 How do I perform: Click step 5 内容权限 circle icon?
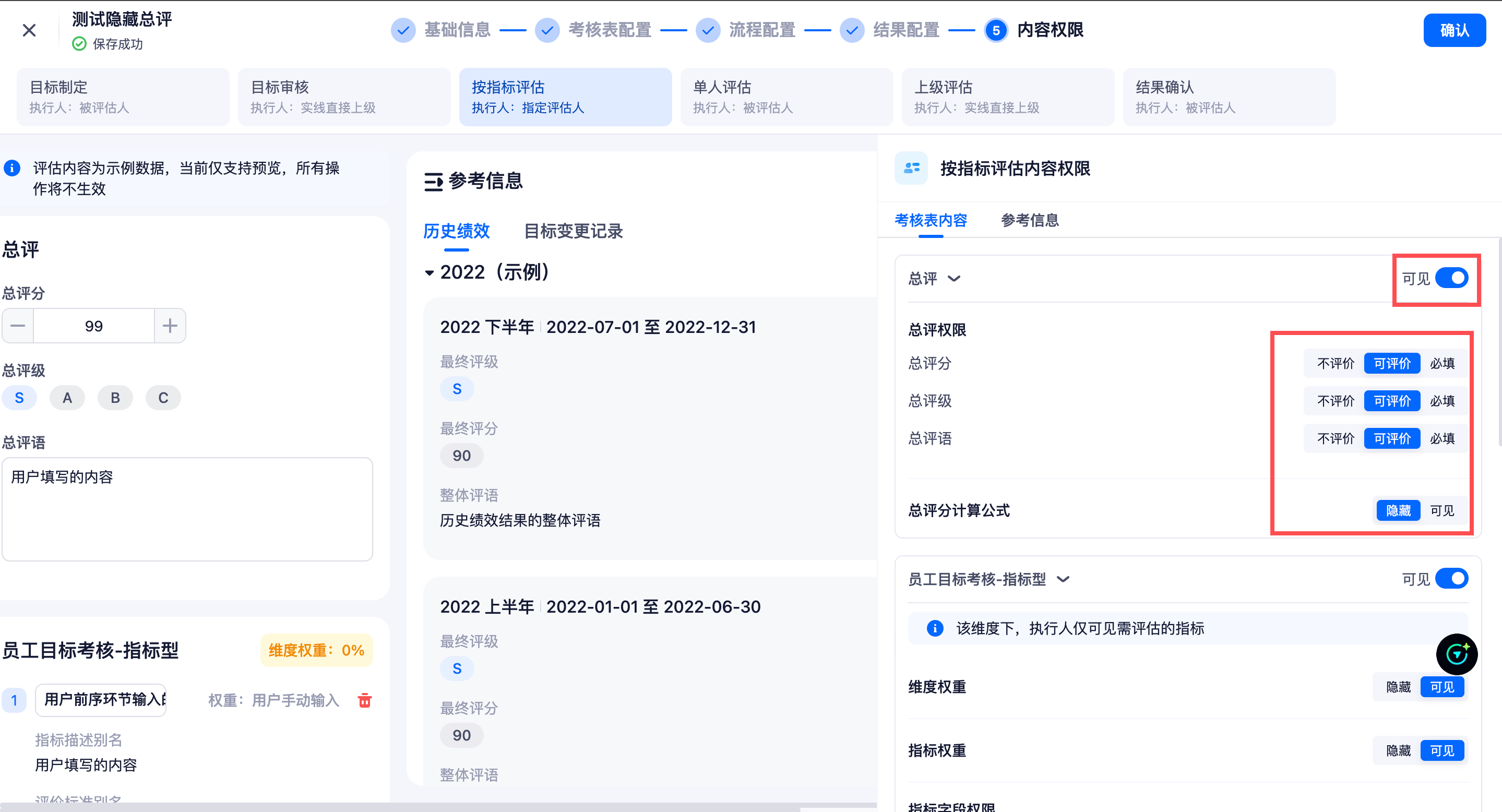[x=996, y=30]
